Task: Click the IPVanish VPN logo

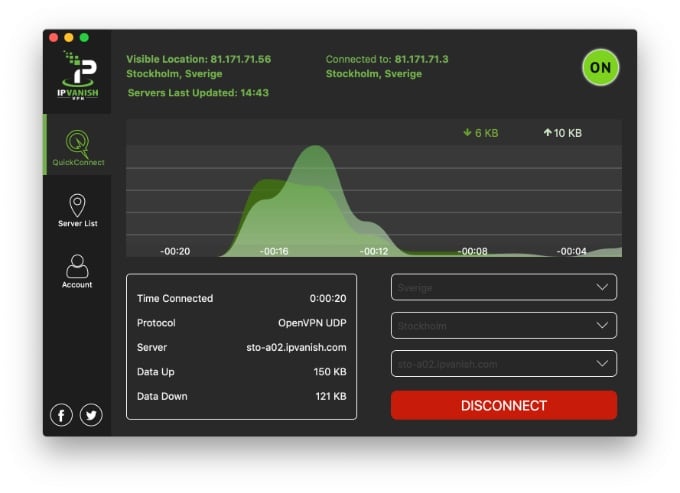Action: tap(78, 75)
